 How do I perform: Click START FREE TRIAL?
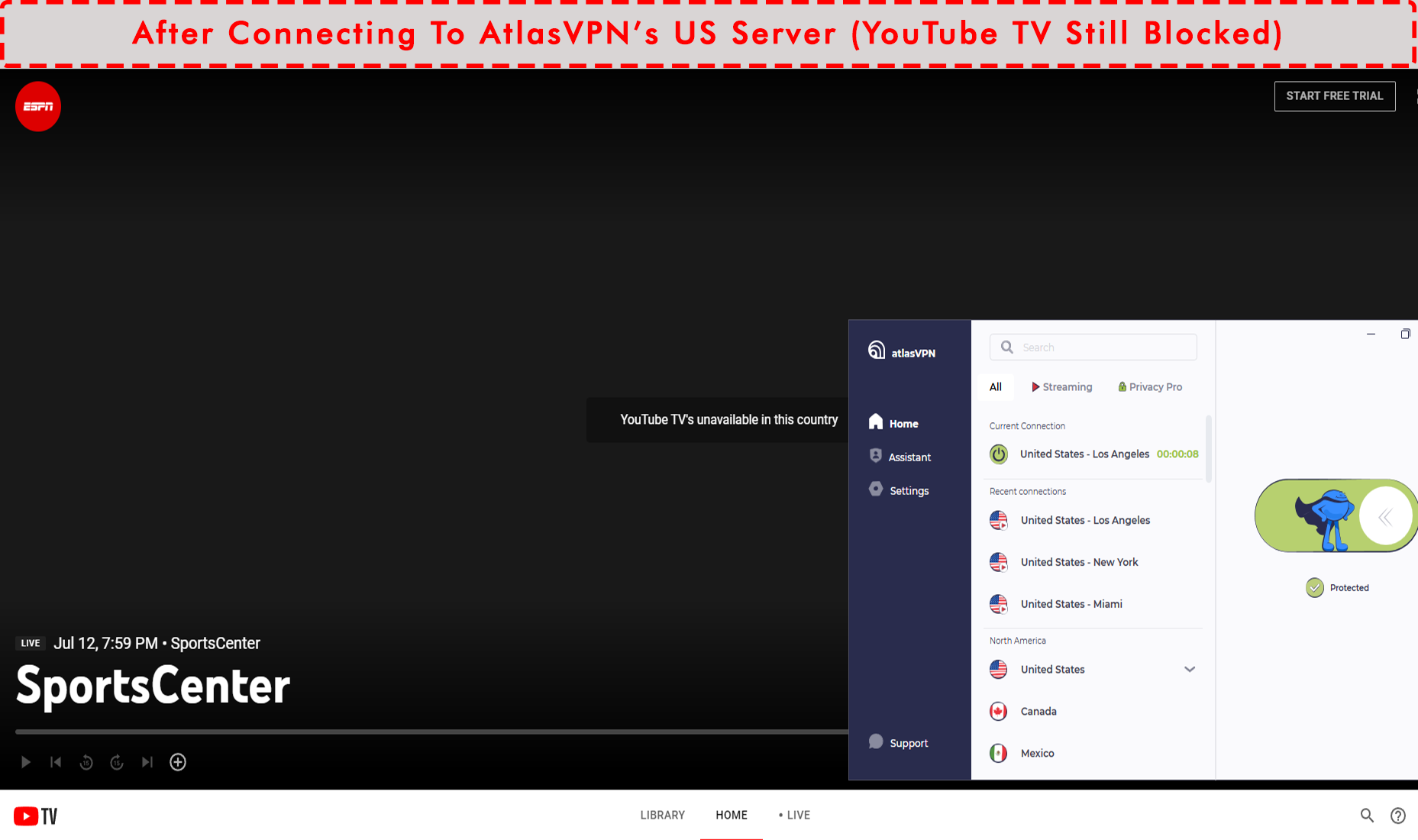tap(1334, 96)
